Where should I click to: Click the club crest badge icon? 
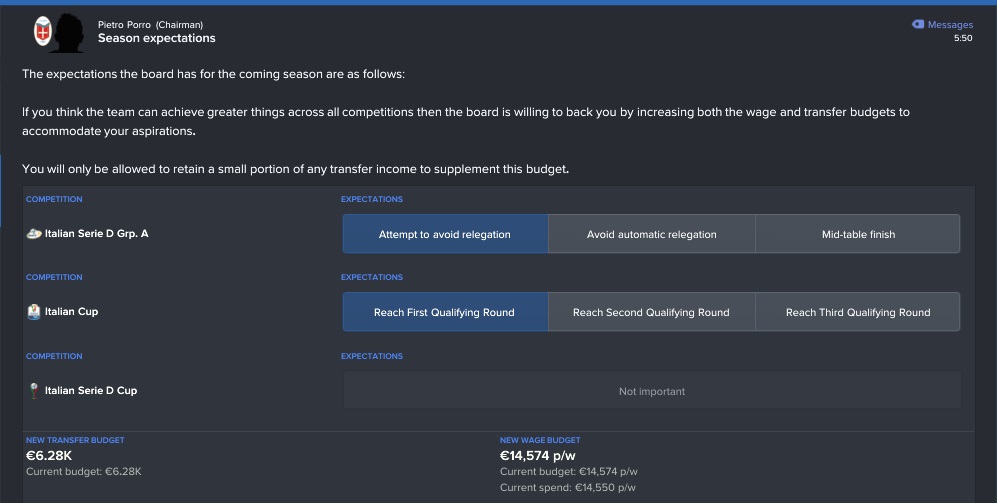[43, 31]
